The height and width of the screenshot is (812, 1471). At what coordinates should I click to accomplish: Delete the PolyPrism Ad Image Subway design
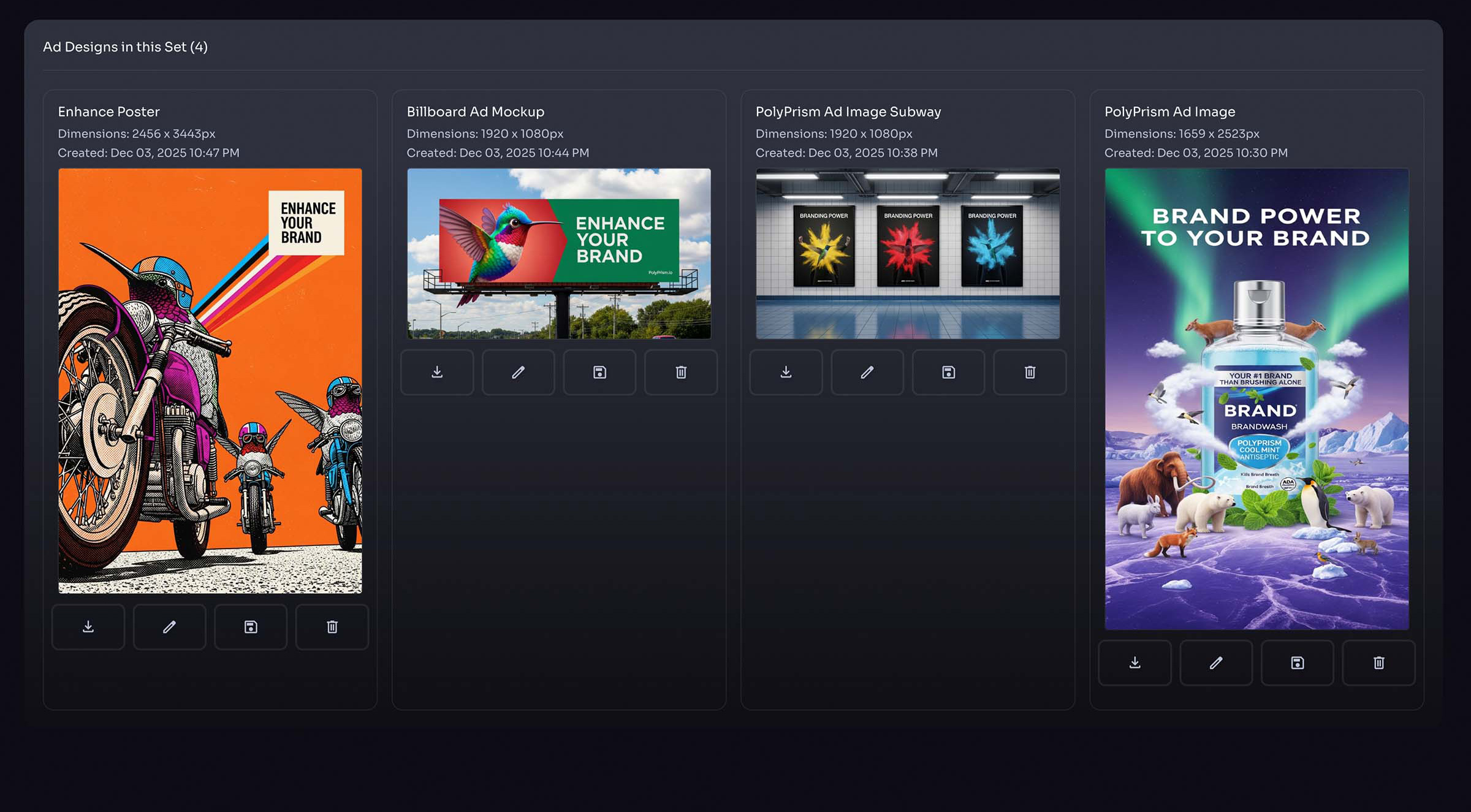[x=1030, y=372]
